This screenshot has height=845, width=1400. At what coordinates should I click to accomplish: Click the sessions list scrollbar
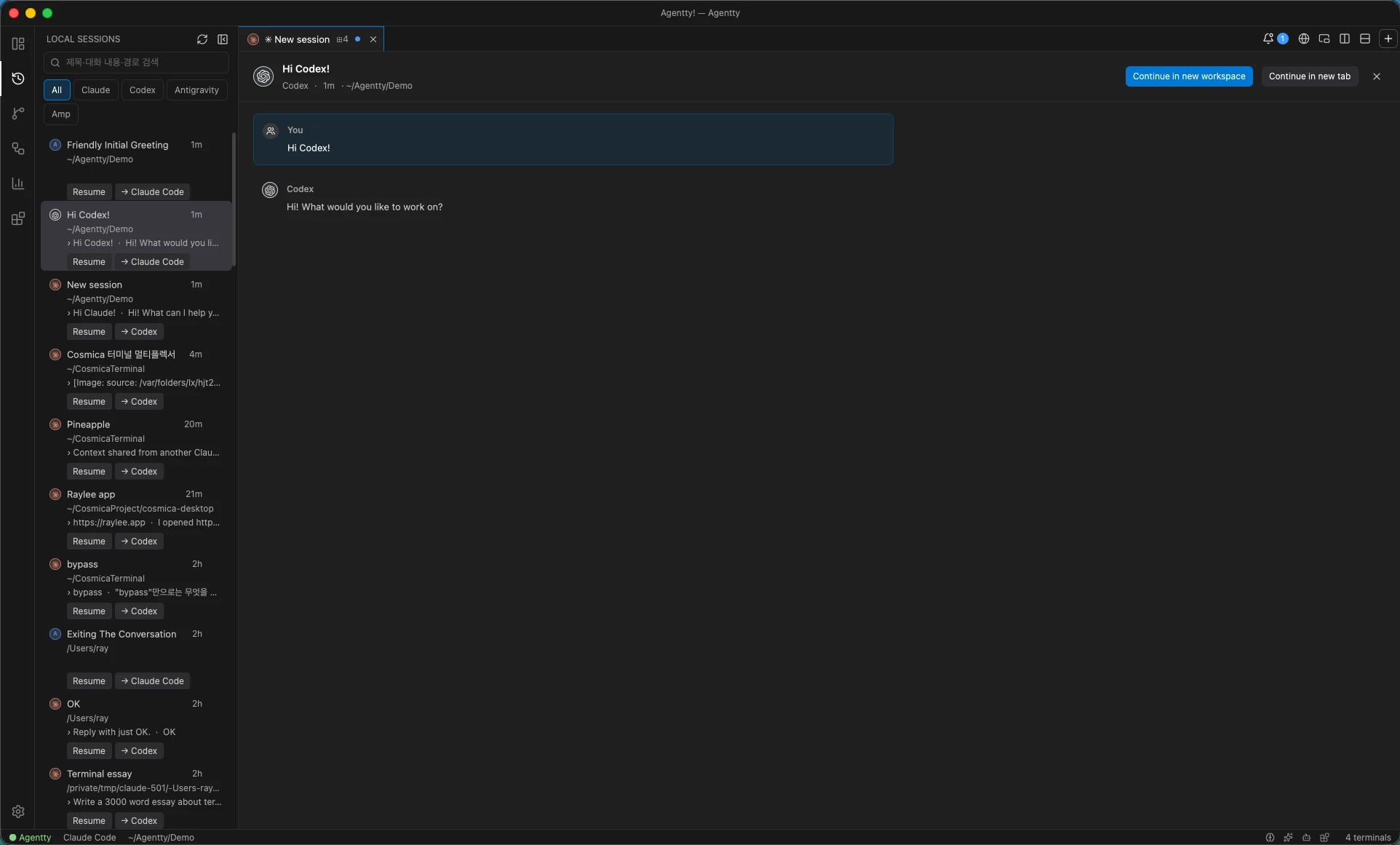click(x=234, y=199)
